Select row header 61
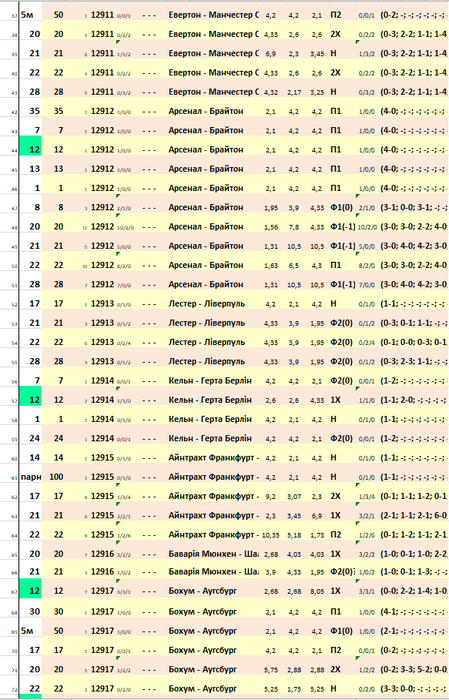This screenshot has width=449, height=700. pyautogui.click(x=14, y=478)
